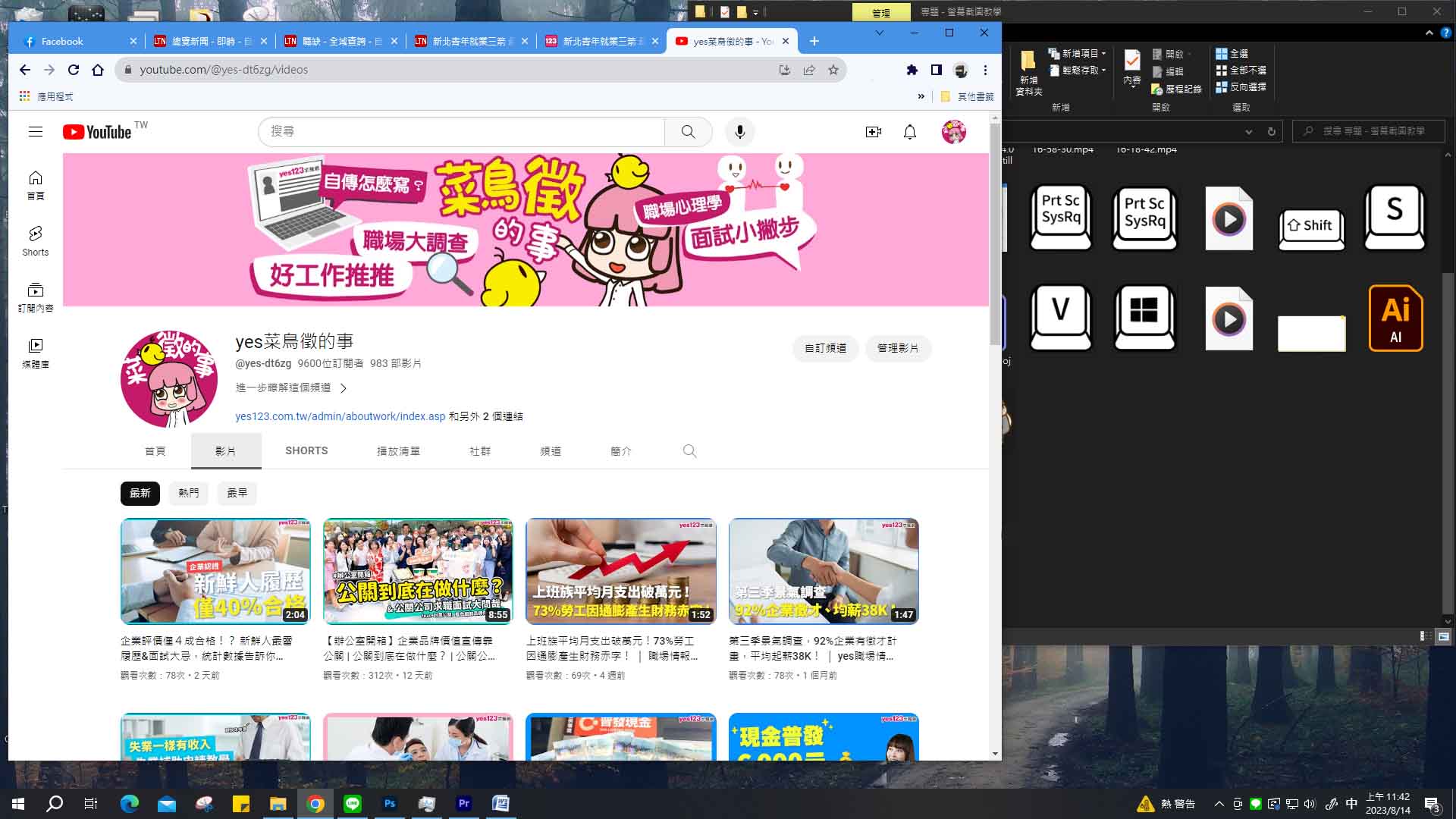Open the Chrome extensions puzzle icon

coord(912,70)
